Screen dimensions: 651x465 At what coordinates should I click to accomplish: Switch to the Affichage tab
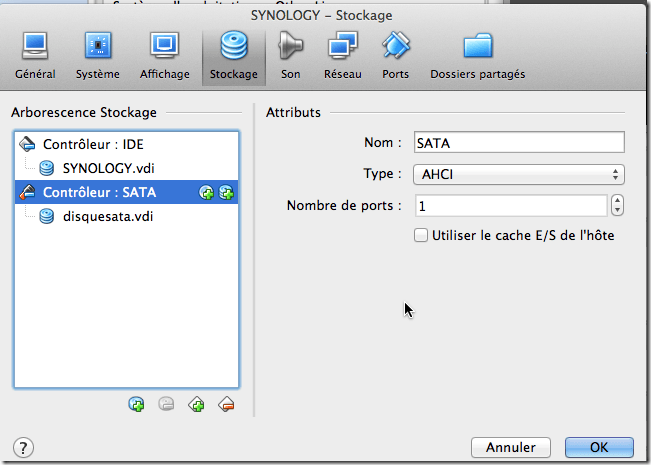pos(165,56)
